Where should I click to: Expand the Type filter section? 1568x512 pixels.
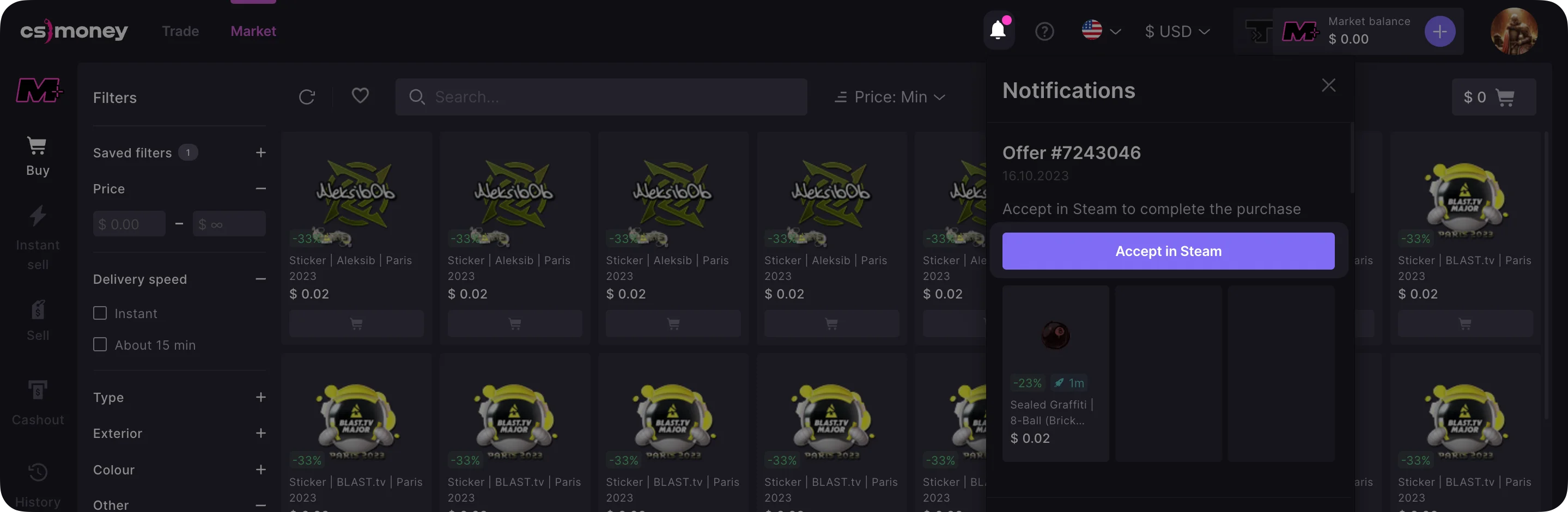(x=260, y=397)
